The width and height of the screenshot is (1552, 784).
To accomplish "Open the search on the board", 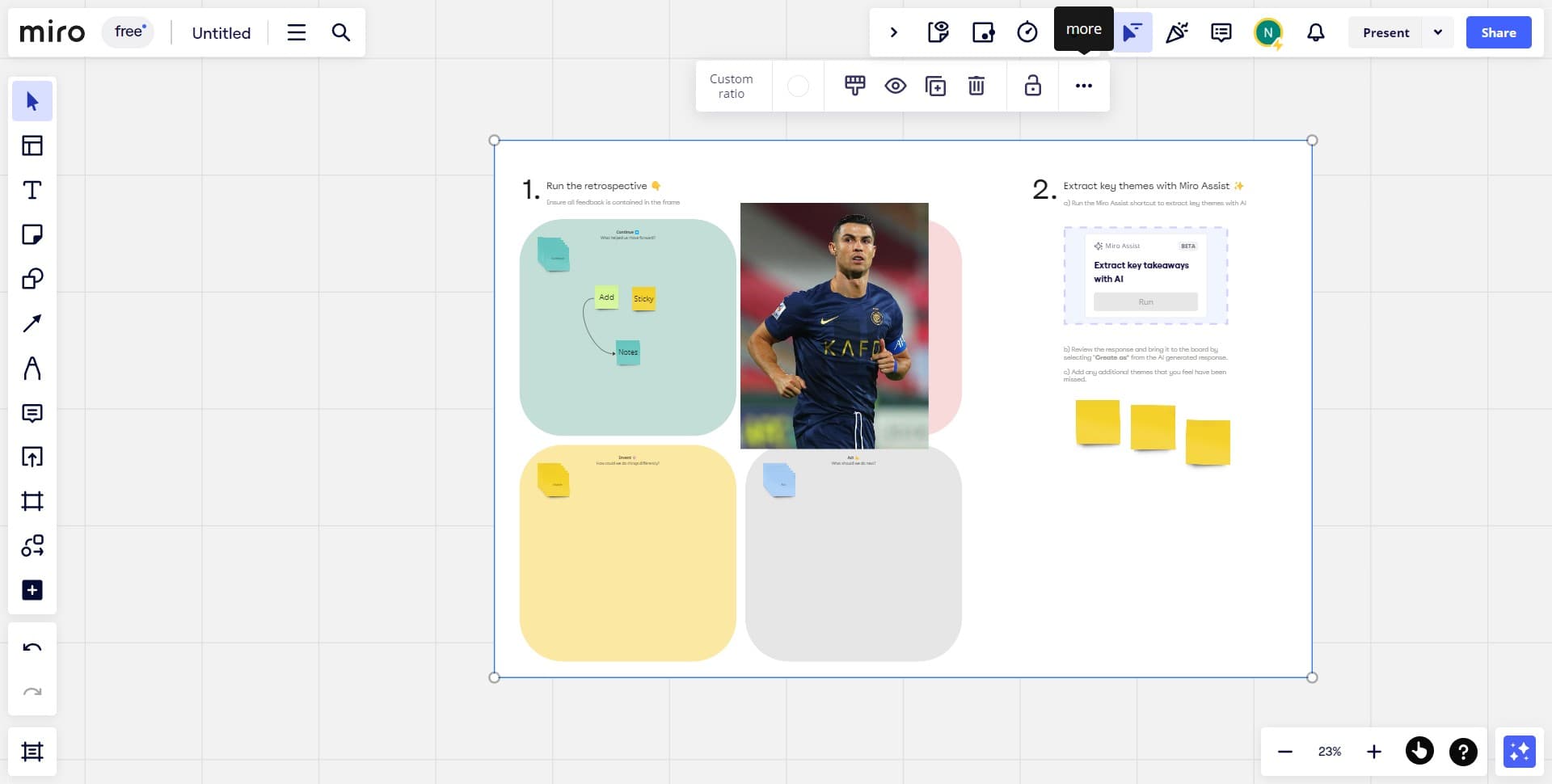I will (340, 32).
